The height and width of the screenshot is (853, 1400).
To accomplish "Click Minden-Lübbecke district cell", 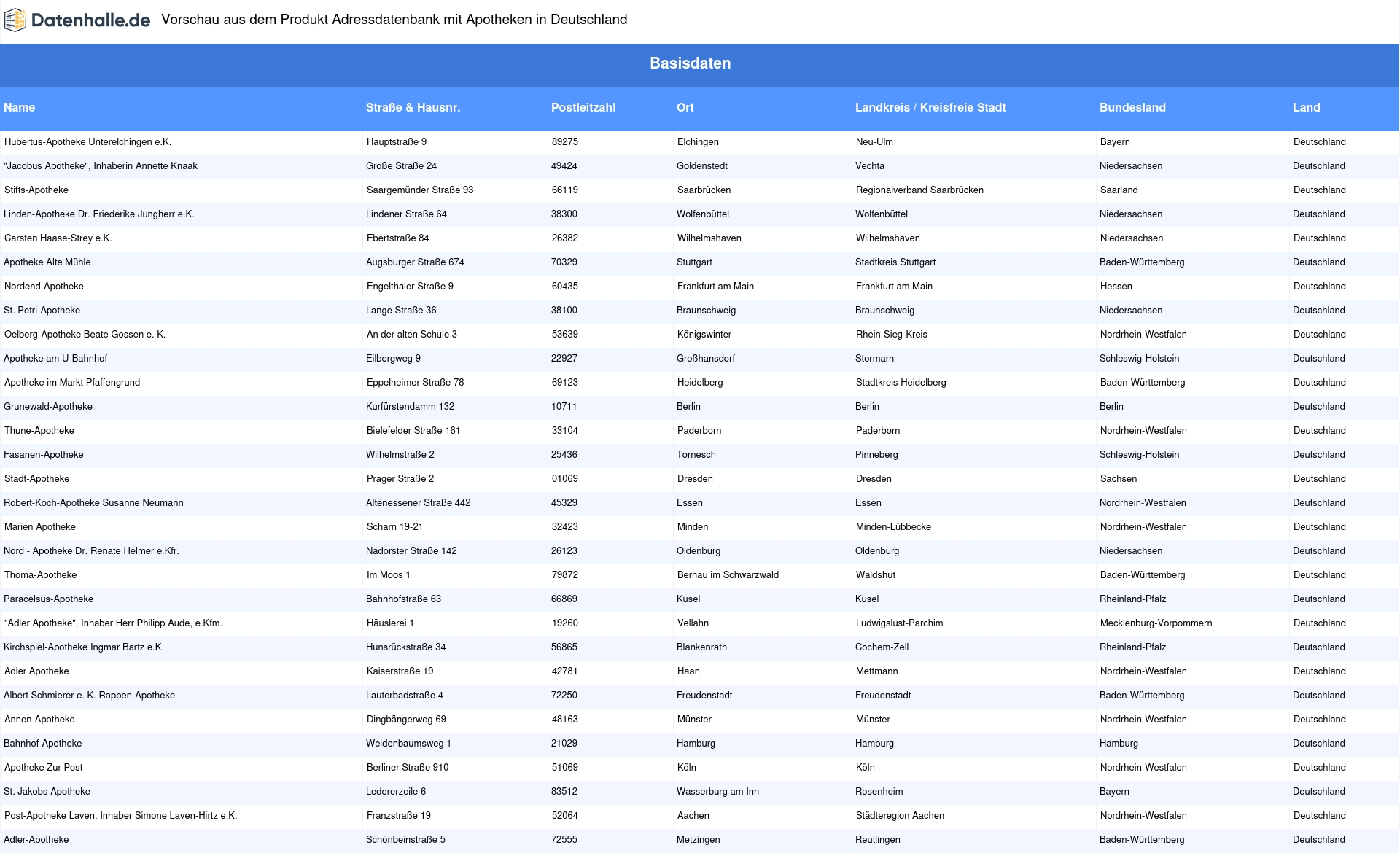I will [x=893, y=527].
